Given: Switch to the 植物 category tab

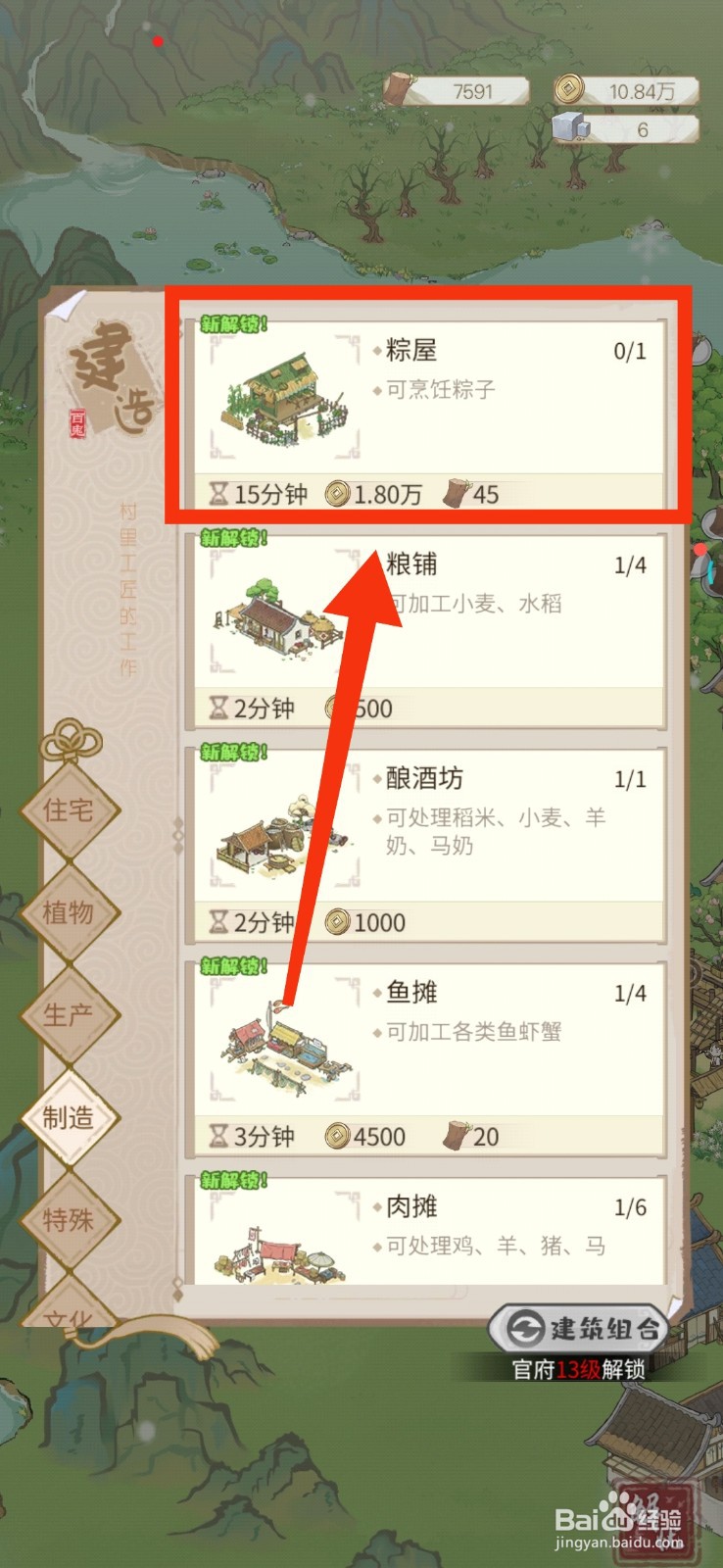Looking at the screenshot, I should (70, 913).
